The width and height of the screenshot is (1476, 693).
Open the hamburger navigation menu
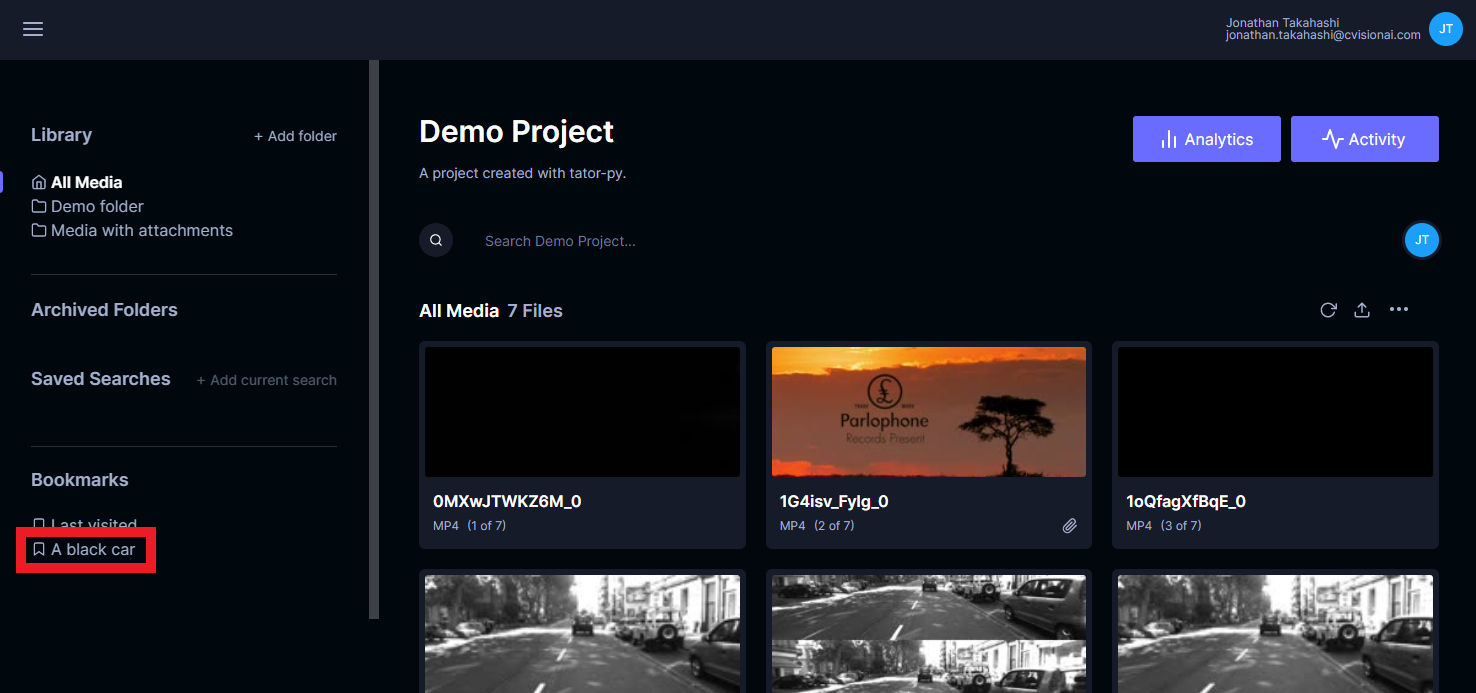click(33, 29)
